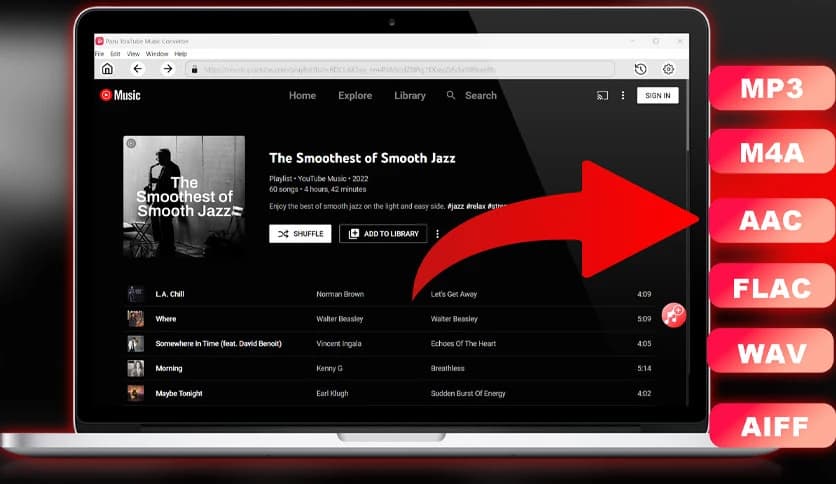The width and height of the screenshot is (836, 484).
Task: Open album link 'Echoes Of The Heart'
Action: (x=463, y=343)
